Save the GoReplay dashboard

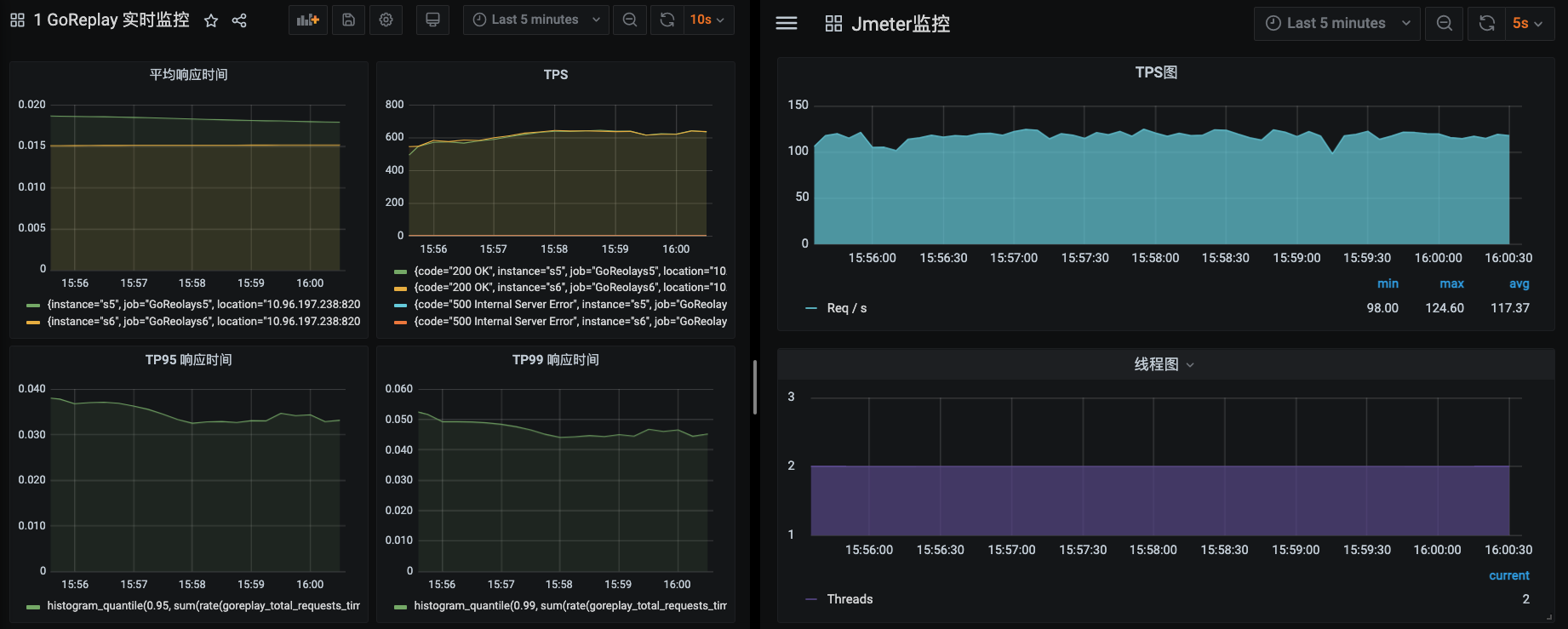click(348, 20)
